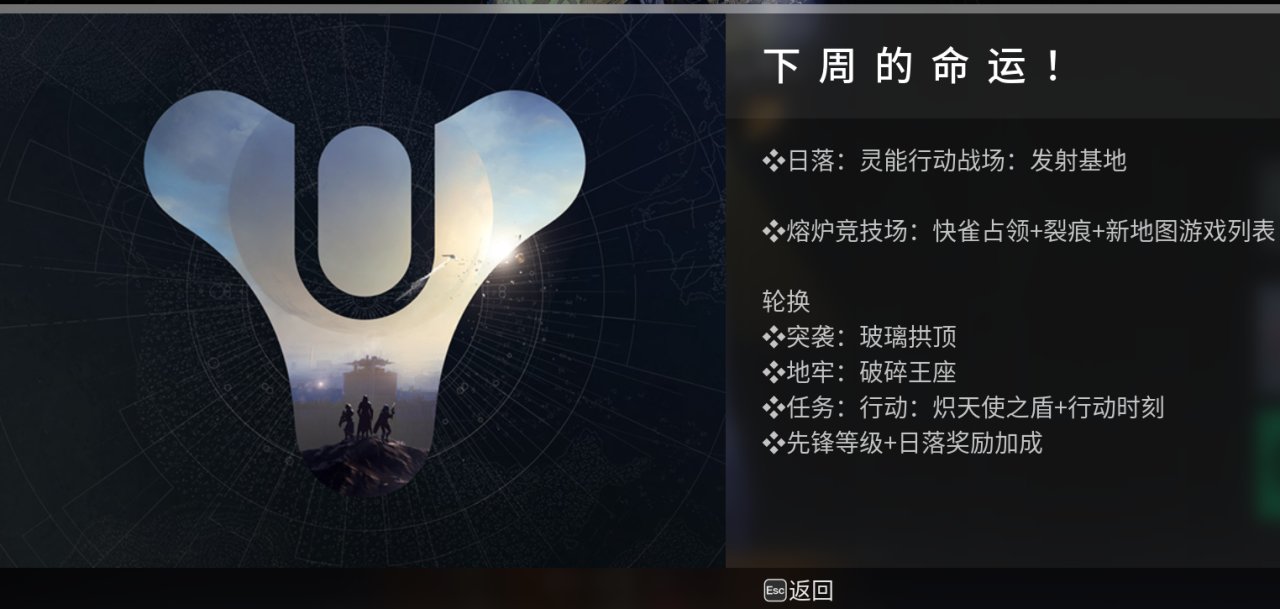The width and height of the screenshot is (1280, 609).
Task: Click the diamond bullet before 日落
Action: coord(773,161)
